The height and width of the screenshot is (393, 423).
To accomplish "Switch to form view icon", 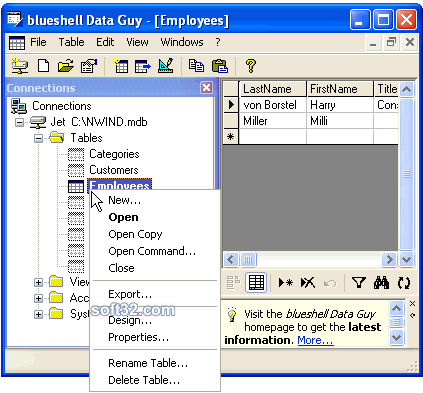I will tap(233, 283).
